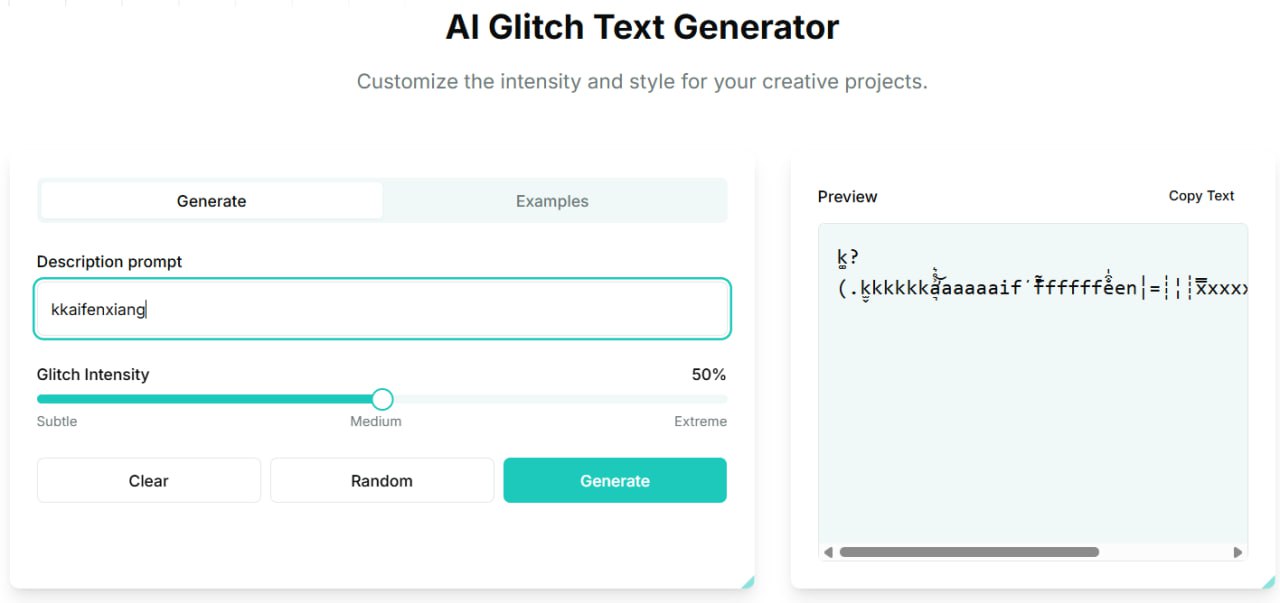Viewport: 1280px width, 603px height.
Task: Click the teal Generate button
Action: (x=615, y=481)
